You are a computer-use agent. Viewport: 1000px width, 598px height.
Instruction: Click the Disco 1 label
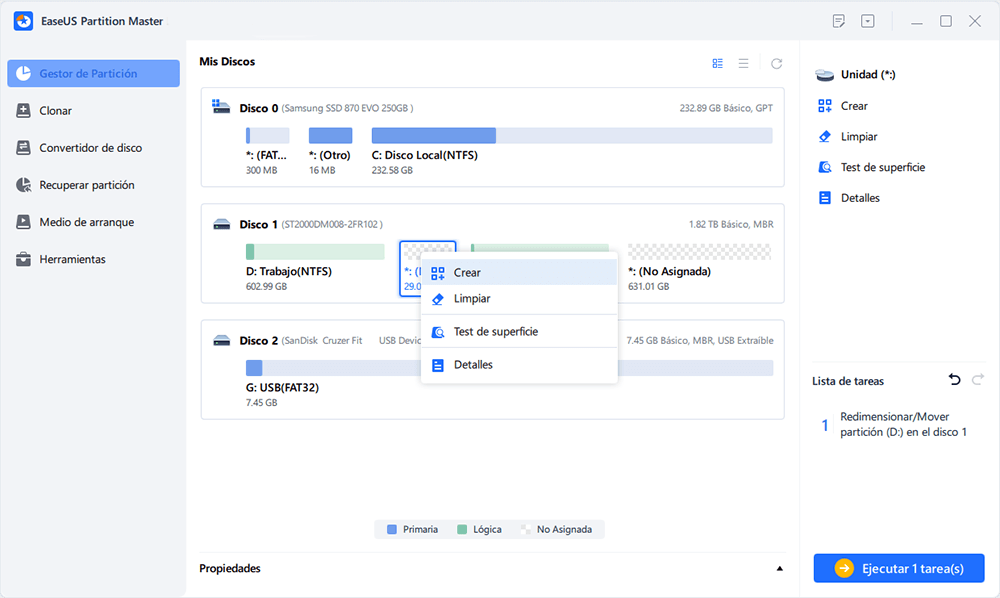258,224
